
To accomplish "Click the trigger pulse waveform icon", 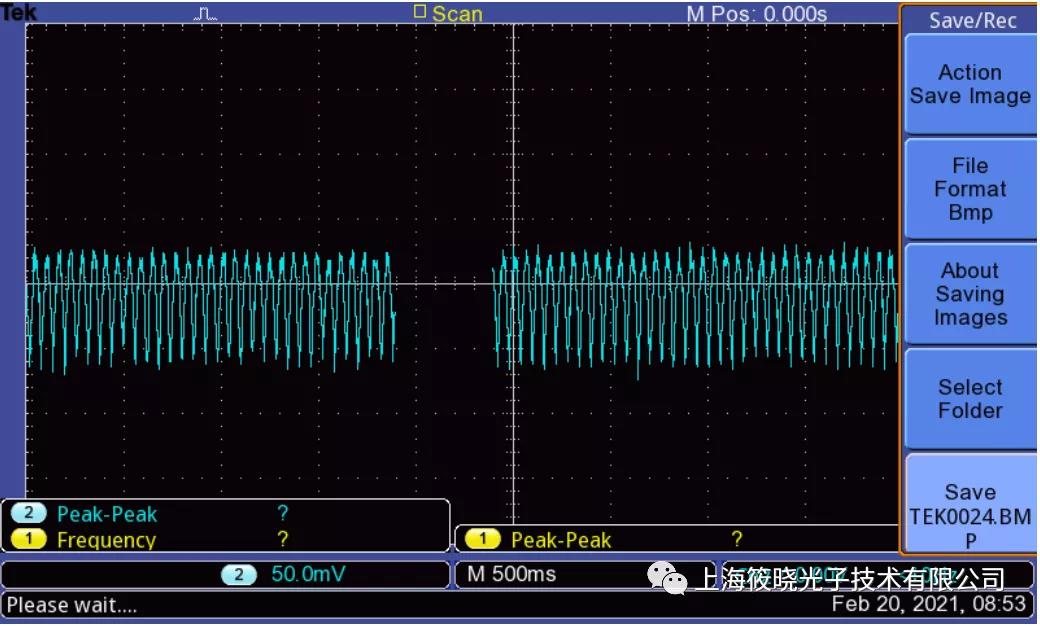I will tap(206, 14).
